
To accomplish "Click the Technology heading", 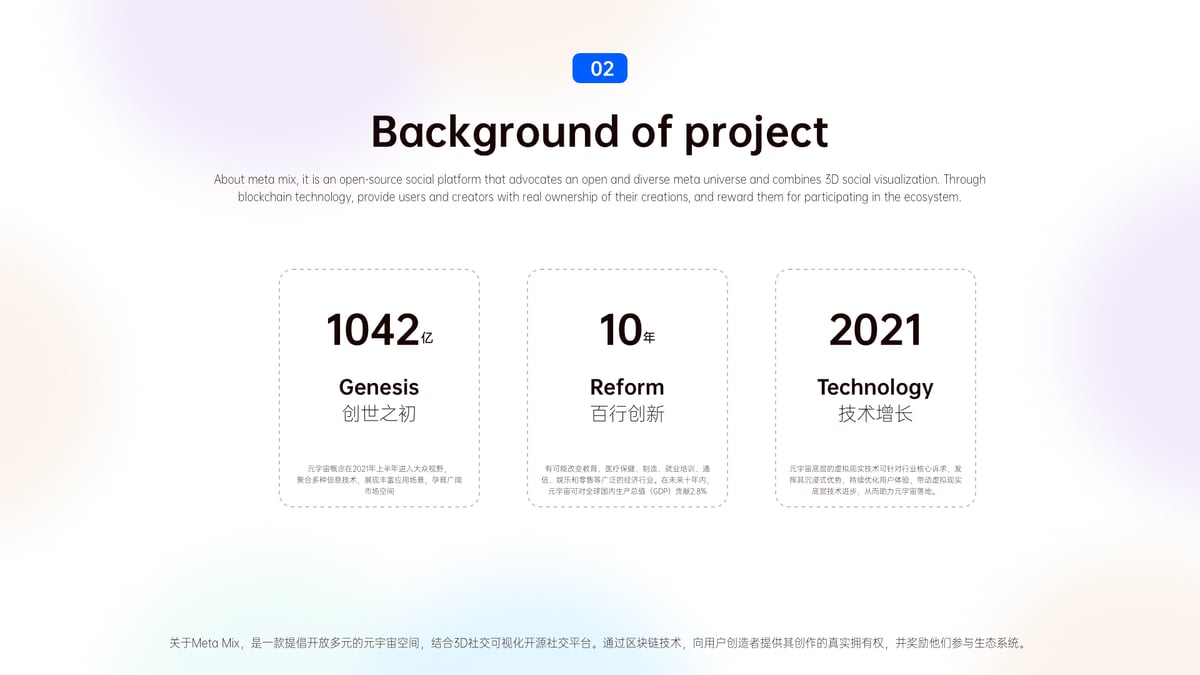I will (x=875, y=387).
